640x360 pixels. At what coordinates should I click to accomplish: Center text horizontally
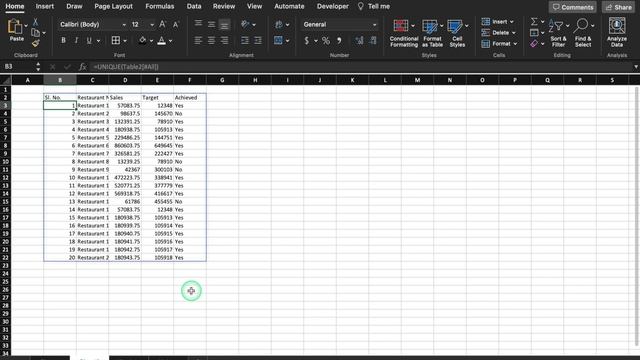point(211,40)
